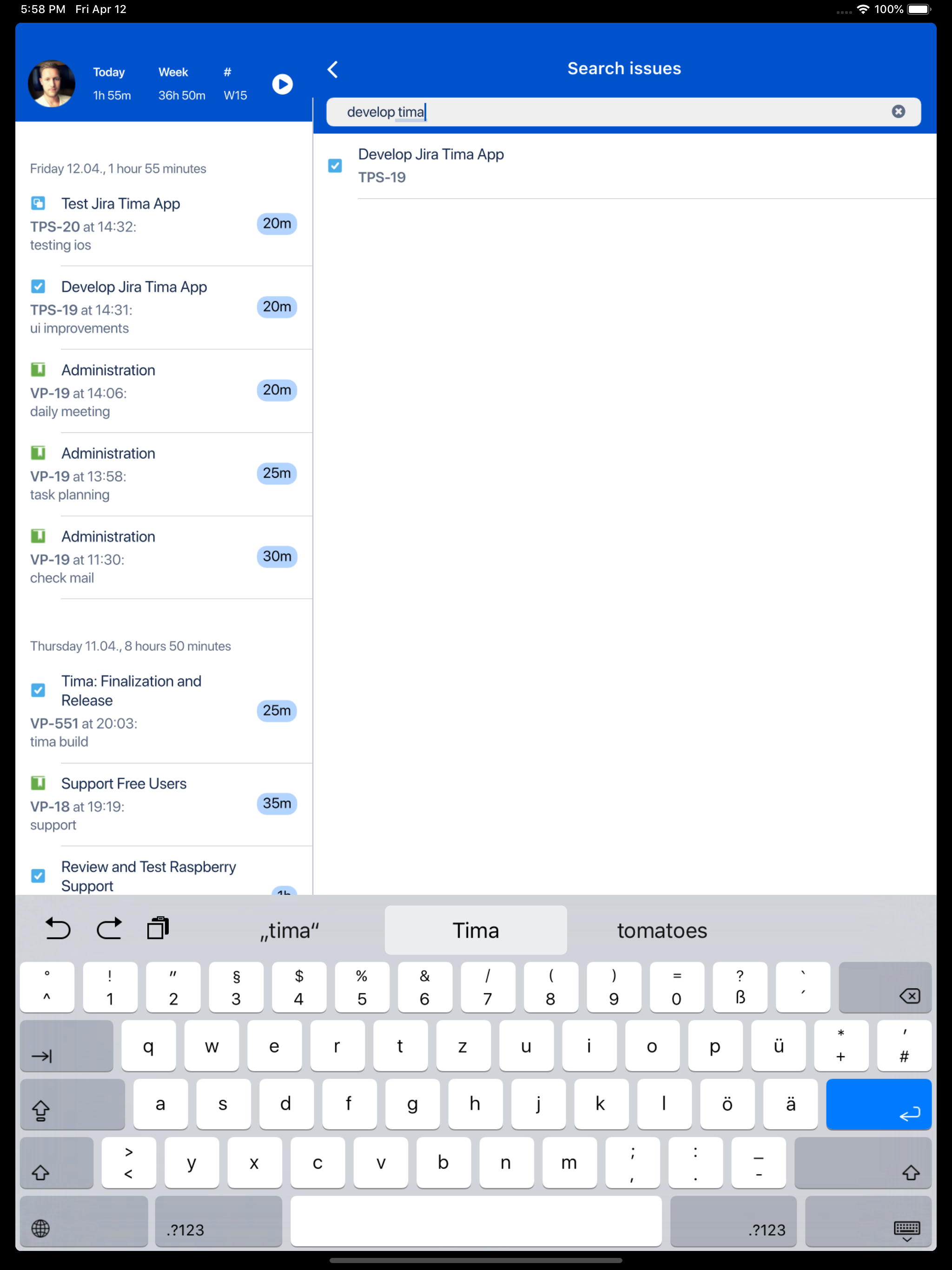Viewport: 952px width, 1270px height.
Task: Tap the 20m badge for TPS-20
Action: click(277, 224)
